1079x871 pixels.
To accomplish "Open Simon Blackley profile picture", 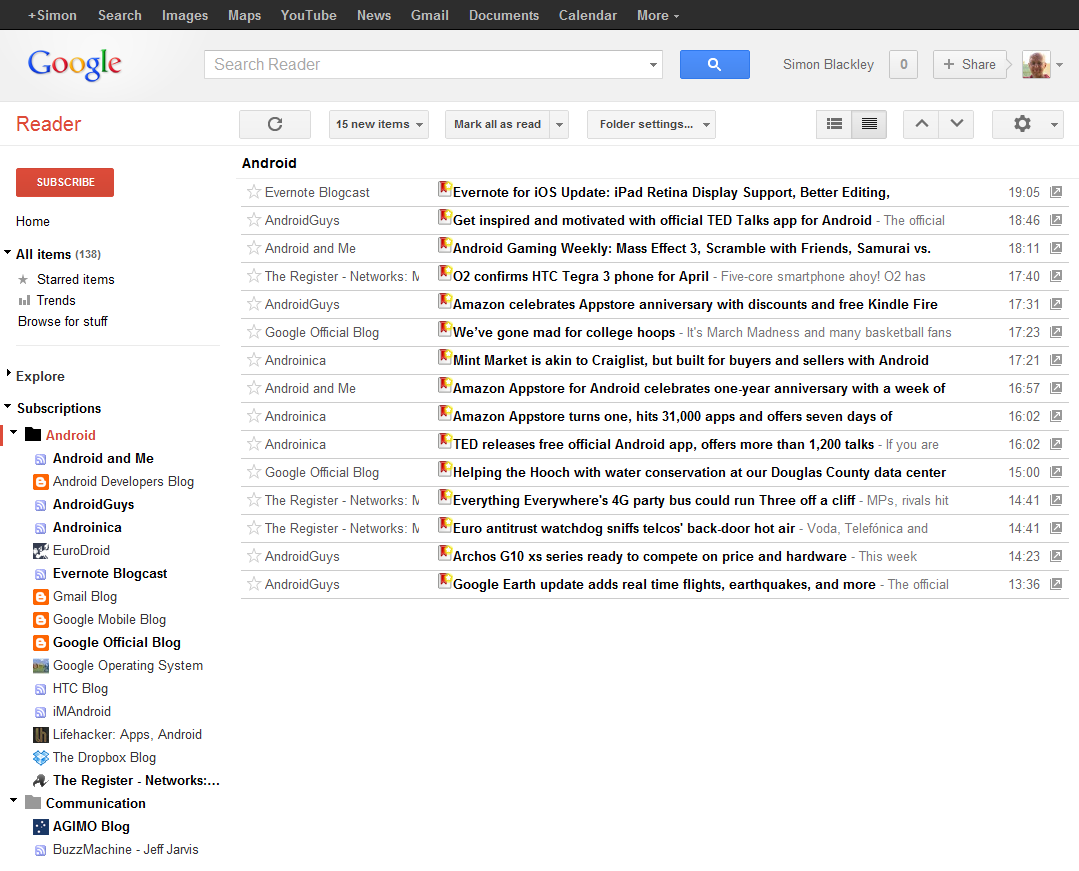I will coord(1036,65).
